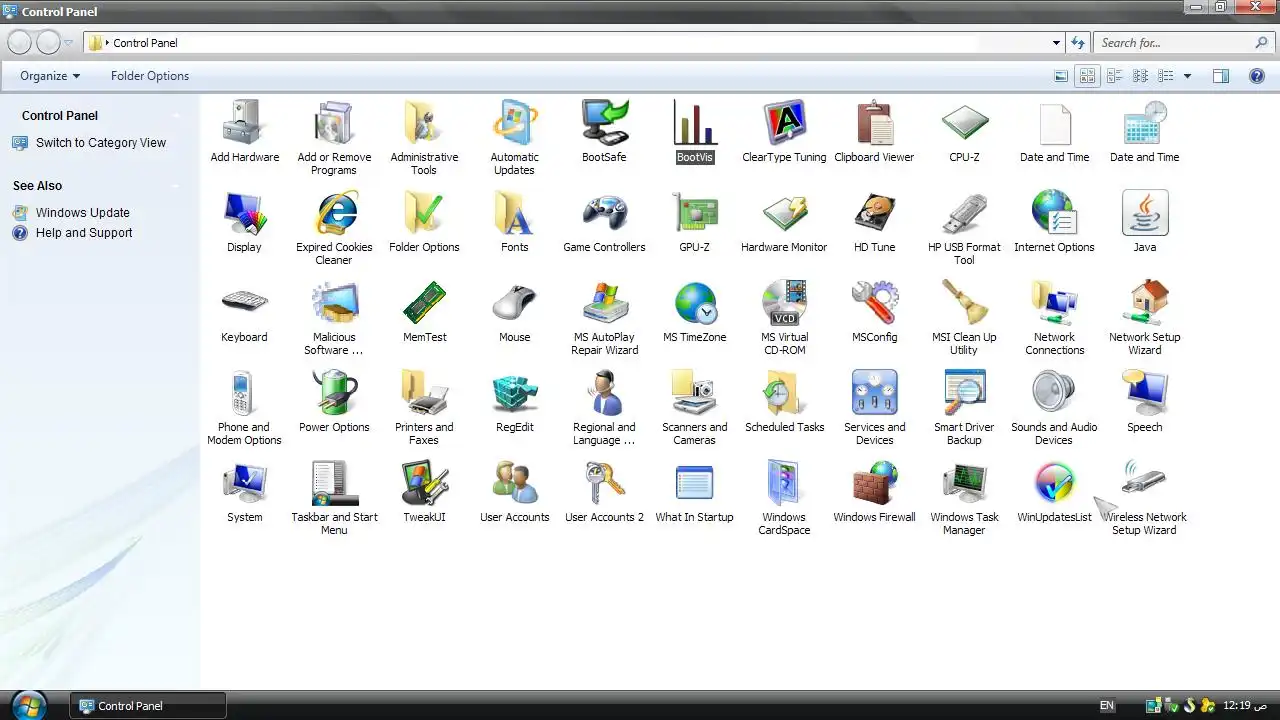Open the BootSafe icon
The image size is (1280, 720).
click(x=604, y=132)
